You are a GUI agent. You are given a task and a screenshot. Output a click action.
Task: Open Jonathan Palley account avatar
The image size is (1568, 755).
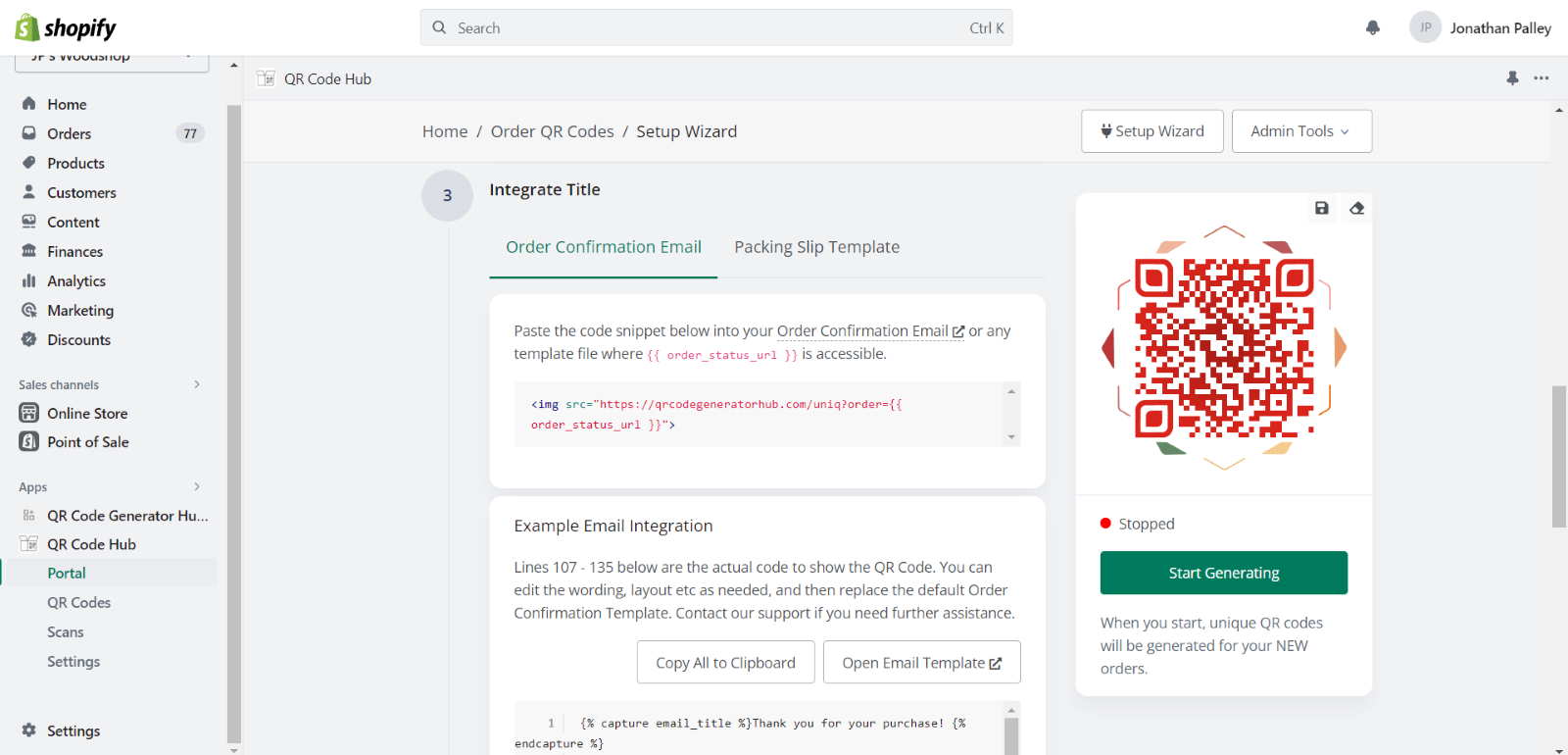click(1425, 27)
